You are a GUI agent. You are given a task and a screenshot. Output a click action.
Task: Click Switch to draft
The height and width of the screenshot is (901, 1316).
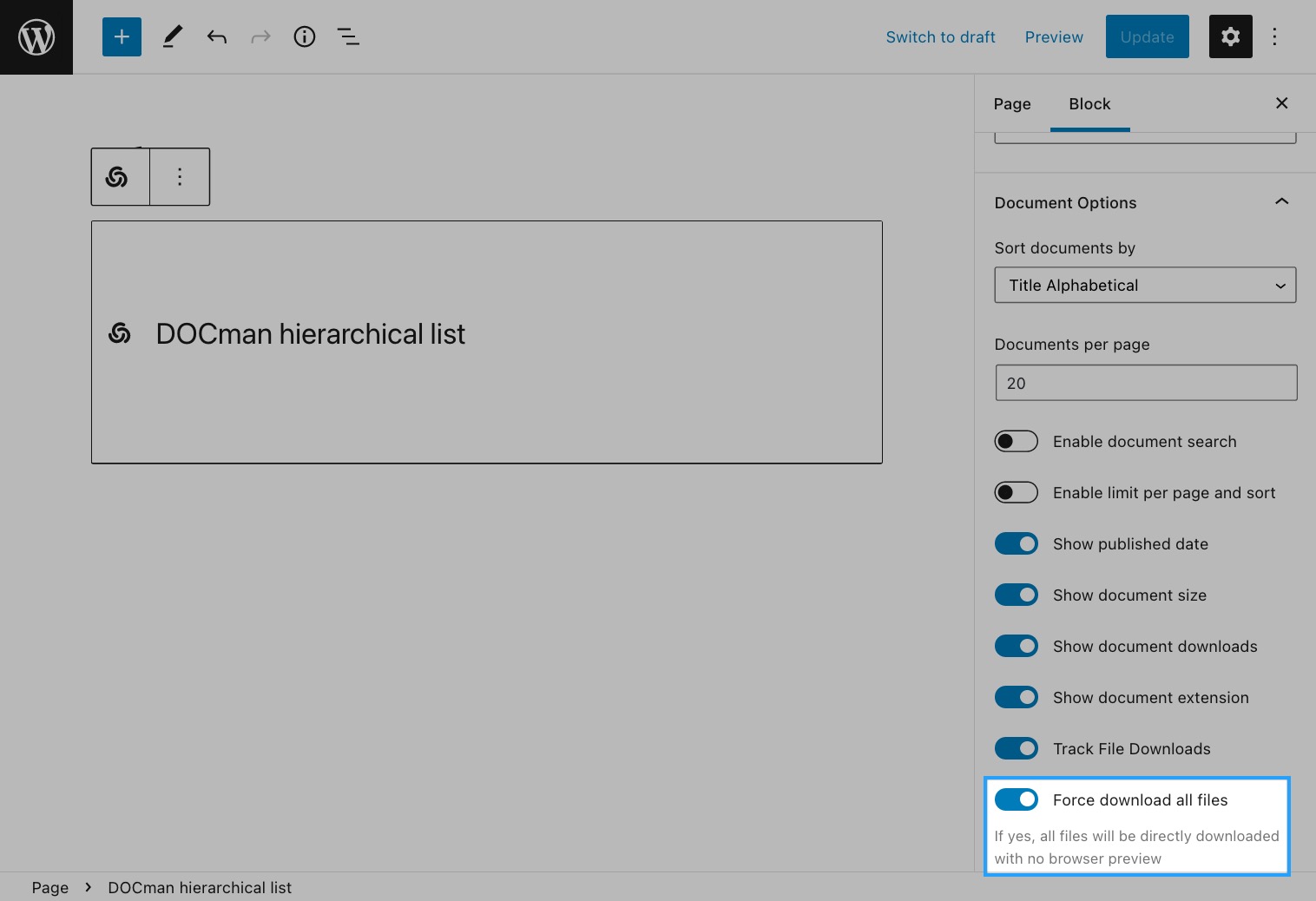click(940, 37)
